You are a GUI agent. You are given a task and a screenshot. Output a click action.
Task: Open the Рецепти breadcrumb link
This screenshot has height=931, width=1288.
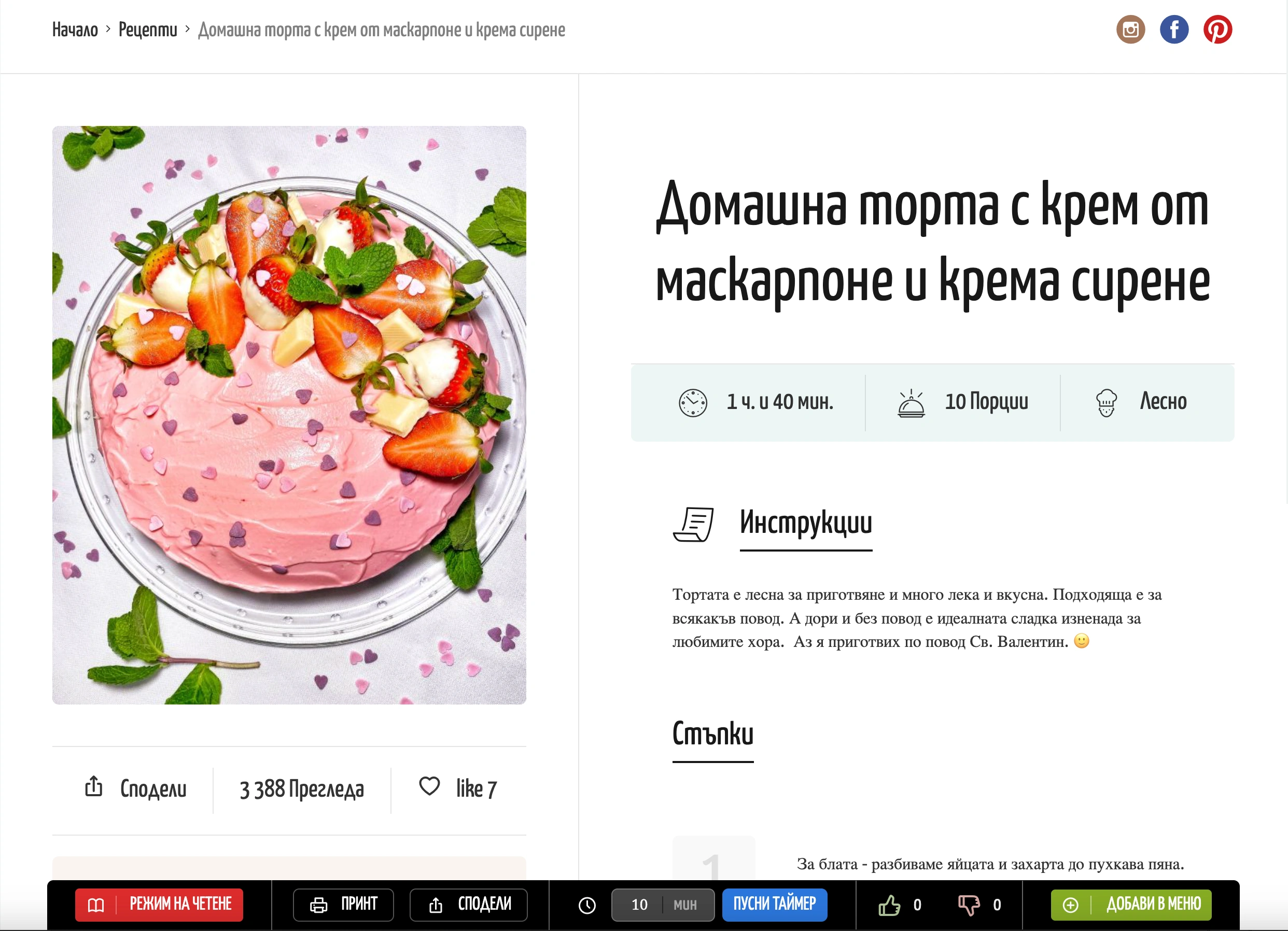click(148, 30)
